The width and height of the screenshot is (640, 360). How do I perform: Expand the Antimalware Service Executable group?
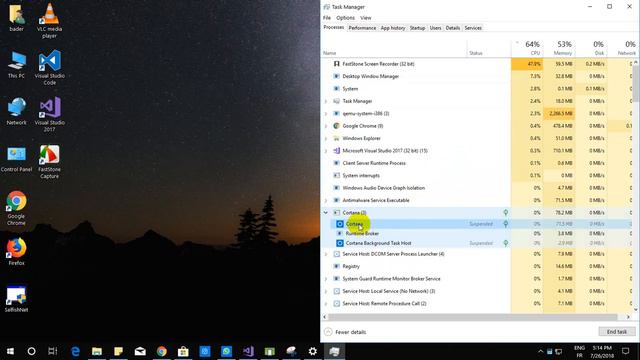pyautogui.click(x=326, y=200)
